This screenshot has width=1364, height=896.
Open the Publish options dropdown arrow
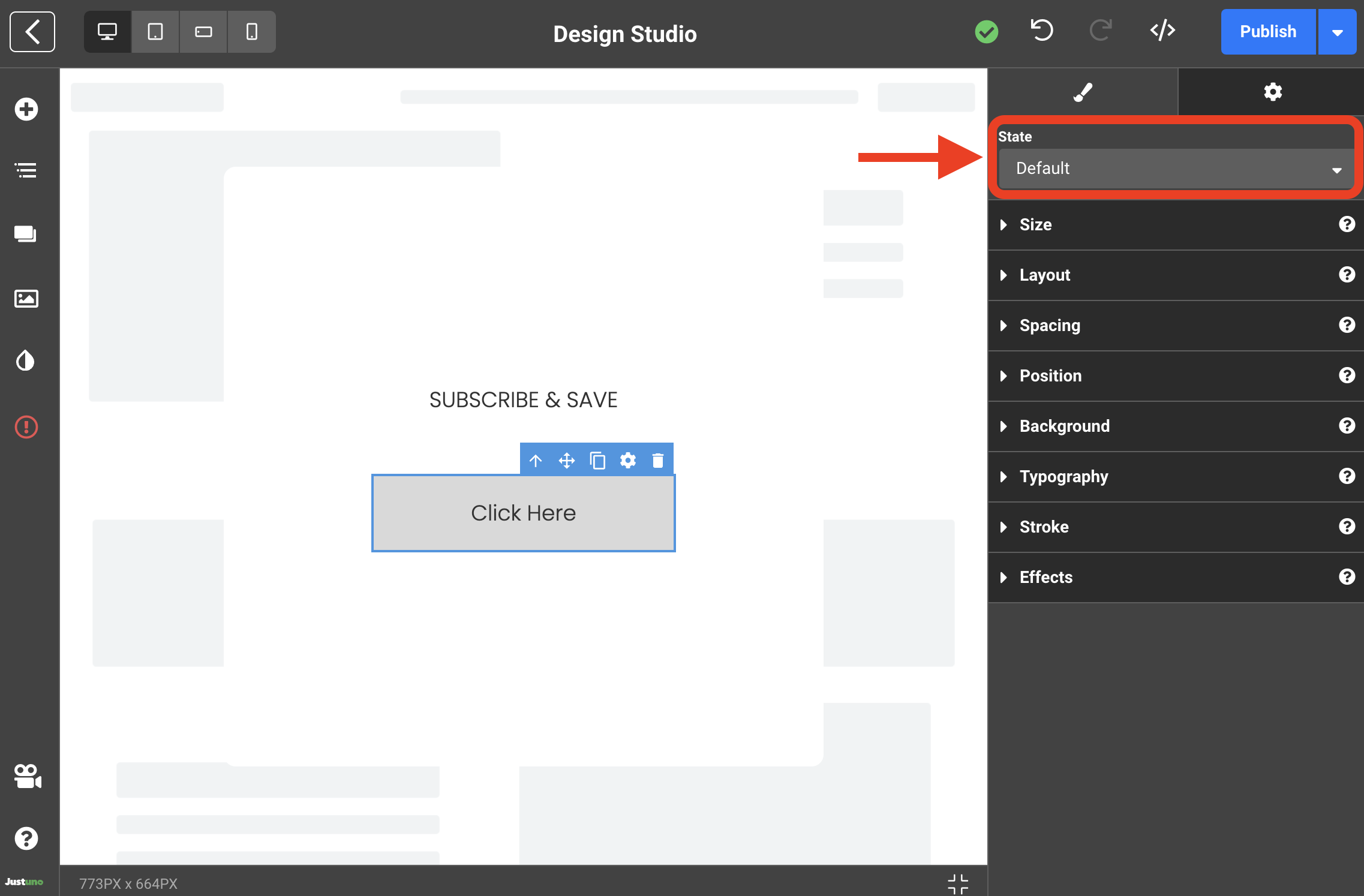tap(1337, 32)
